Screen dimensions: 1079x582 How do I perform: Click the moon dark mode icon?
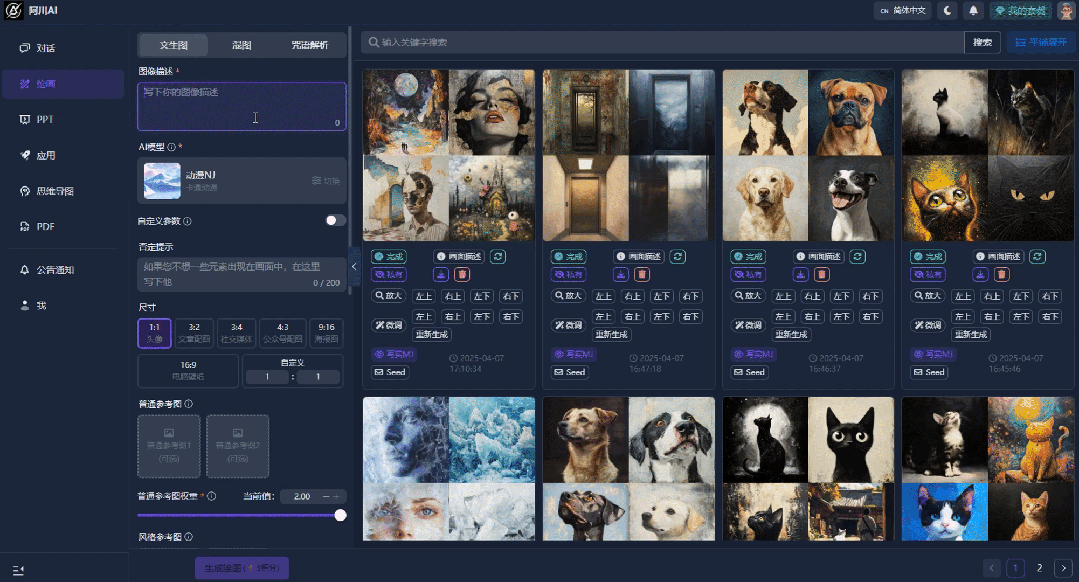[945, 11]
